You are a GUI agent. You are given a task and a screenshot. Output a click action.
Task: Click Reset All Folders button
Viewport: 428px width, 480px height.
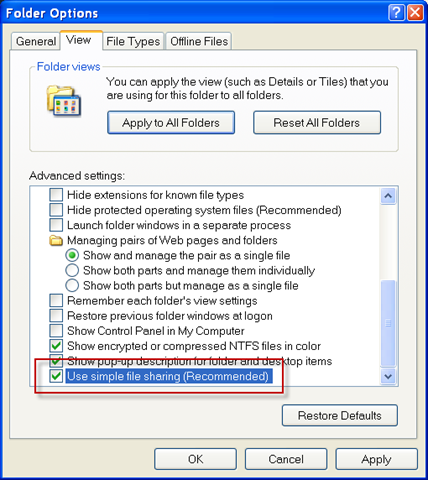[x=317, y=123]
